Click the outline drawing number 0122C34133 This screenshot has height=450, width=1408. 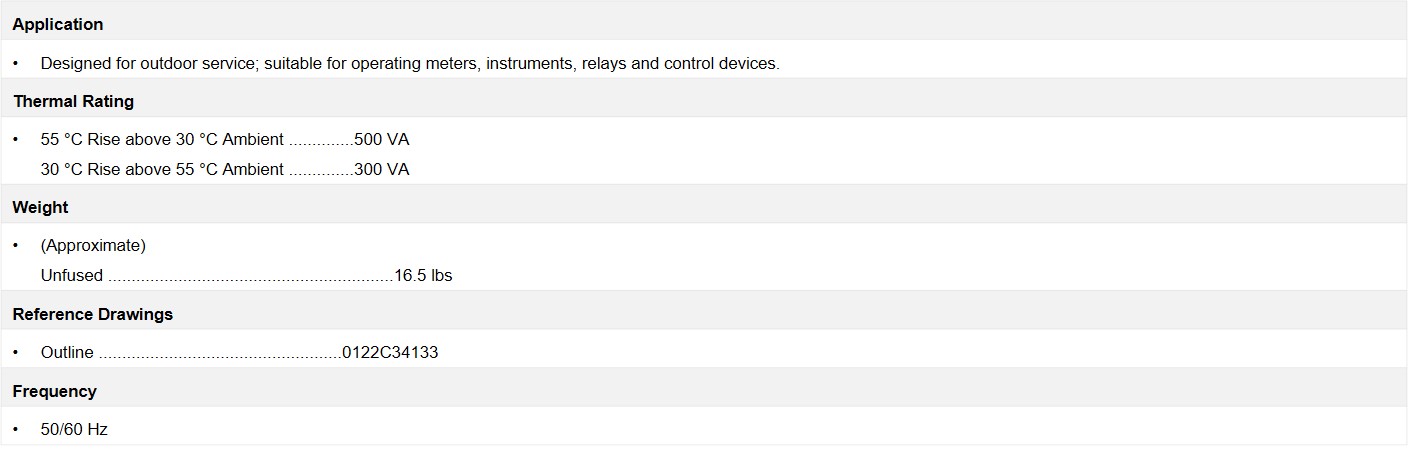(x=390, y=352)
